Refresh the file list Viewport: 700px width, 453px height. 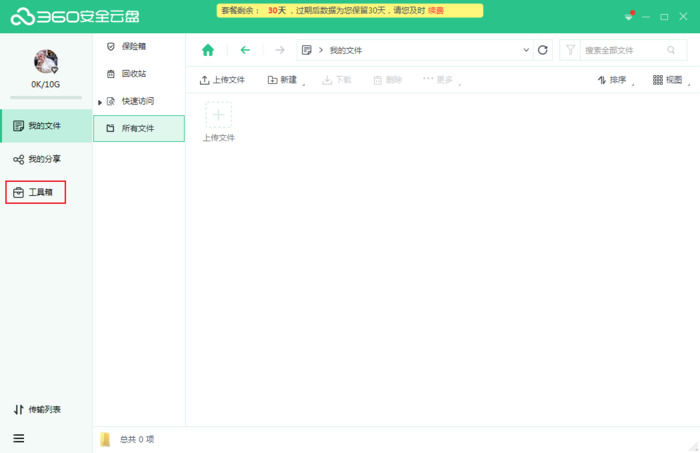coord(543,50)
